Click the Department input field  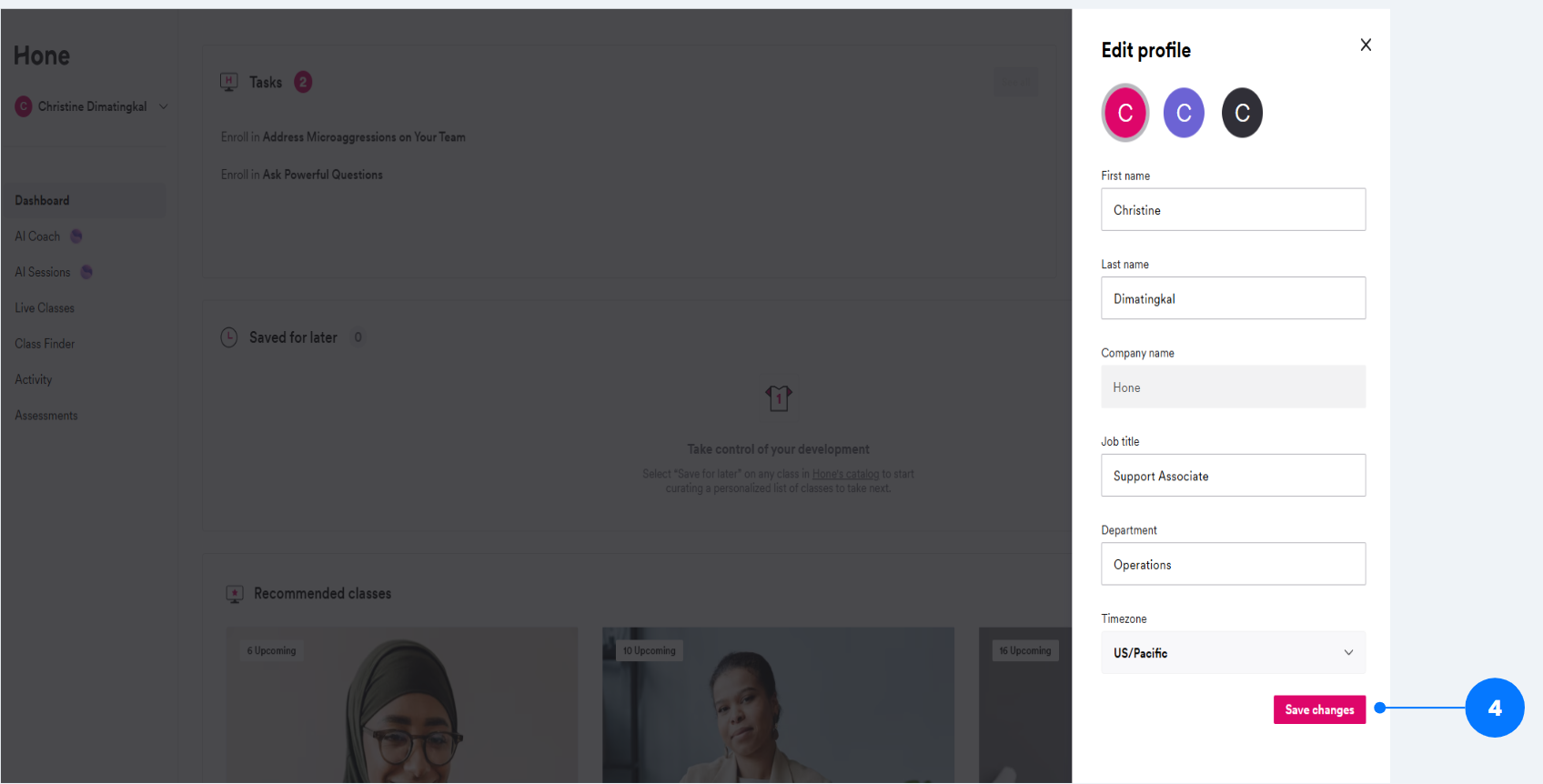[x=1233, y=564]
